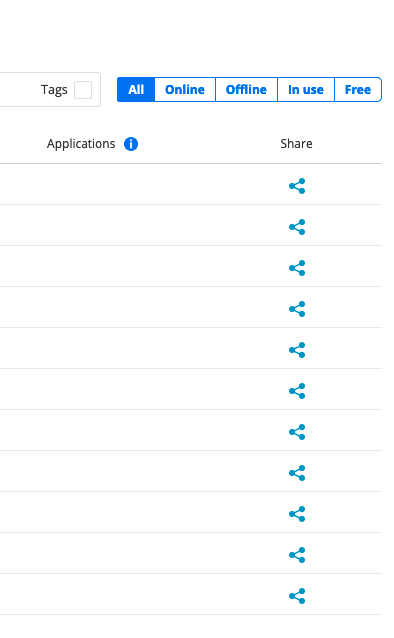The height and width of the screenshot is (638, 394).
Task: Switch to the Online filter
Action: click(x=185, y=90)
